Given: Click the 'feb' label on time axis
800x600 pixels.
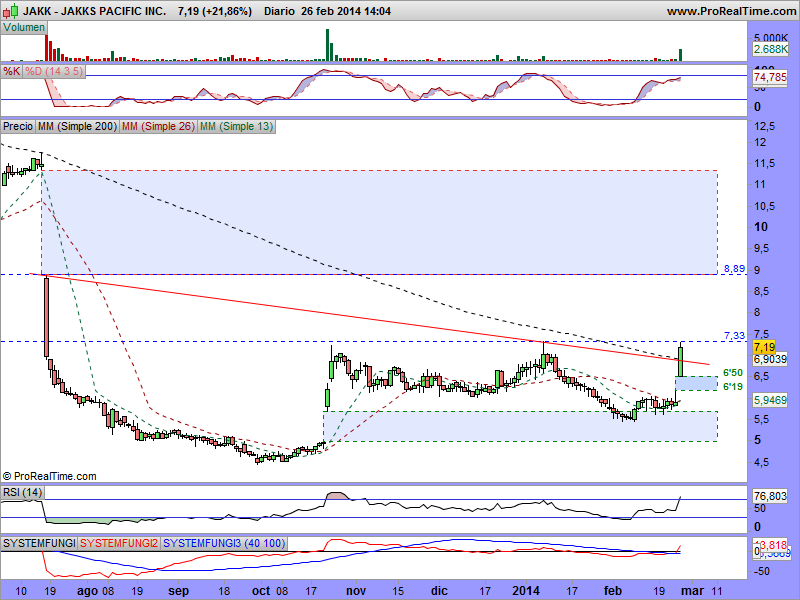Looking at the screenshot, I should 613,591.
